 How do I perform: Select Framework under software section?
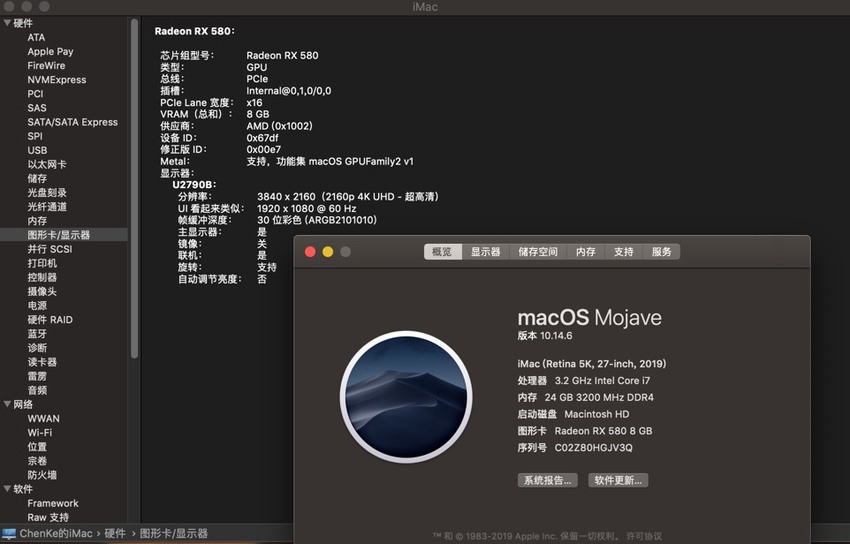[x=53, y=503]
